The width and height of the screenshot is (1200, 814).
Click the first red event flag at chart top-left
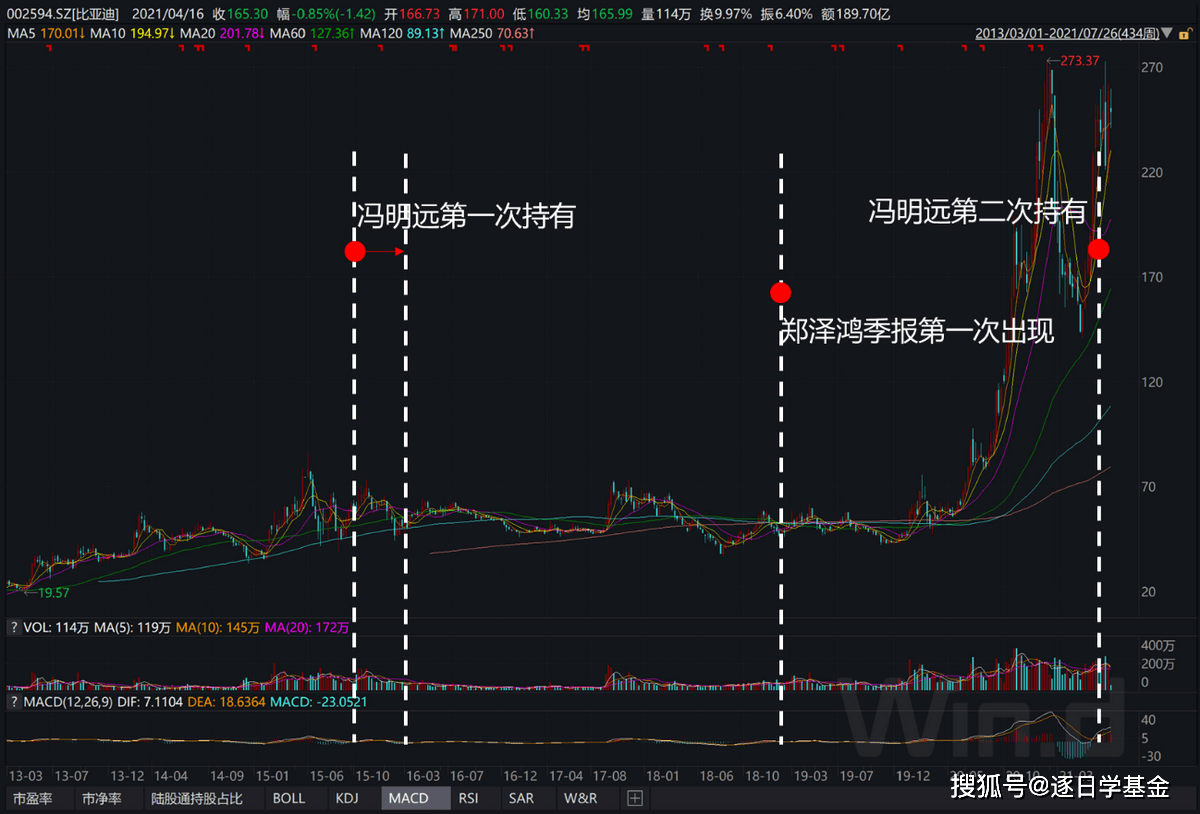pos(48,50)
